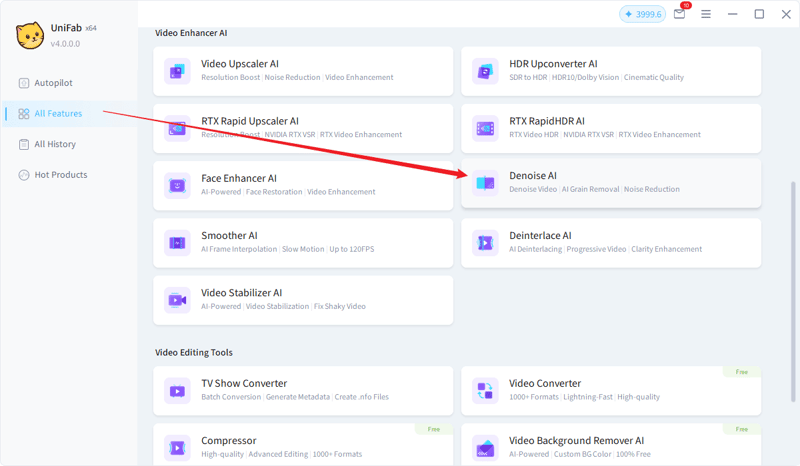
Task: Click 'Custom BG Color' description text
Action: pyautogui.click(x=582, y=454)
